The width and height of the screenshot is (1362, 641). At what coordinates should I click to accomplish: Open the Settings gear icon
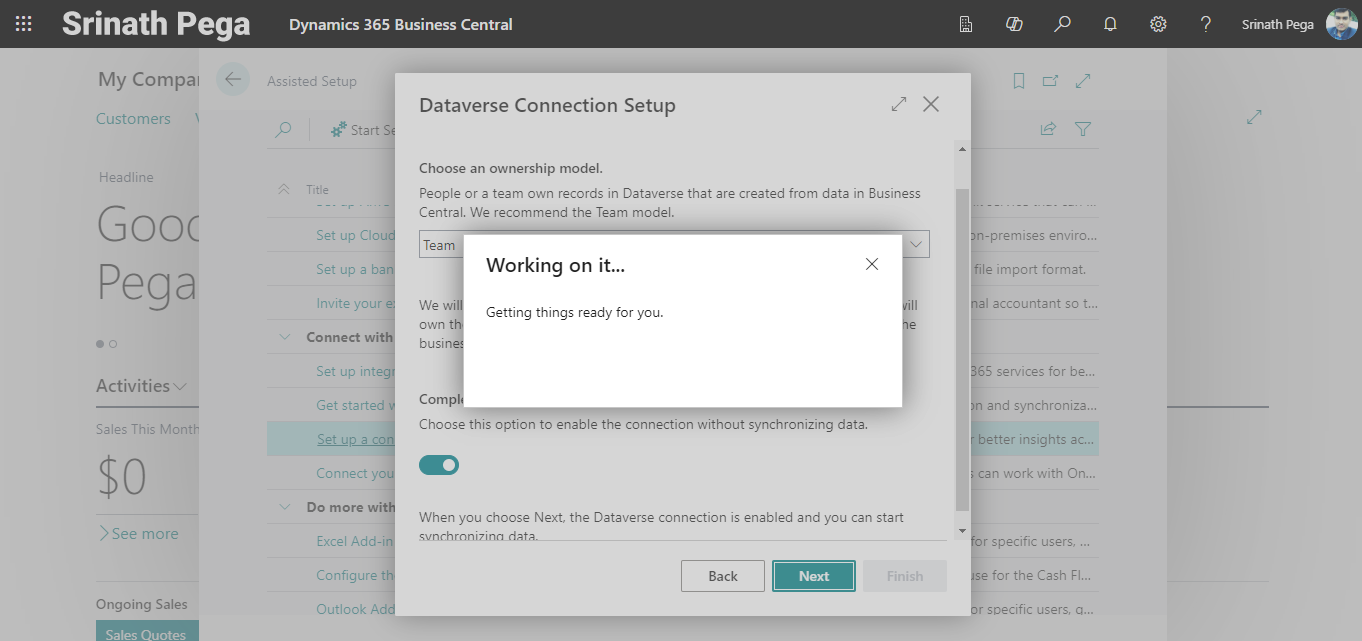point(1158,24)
